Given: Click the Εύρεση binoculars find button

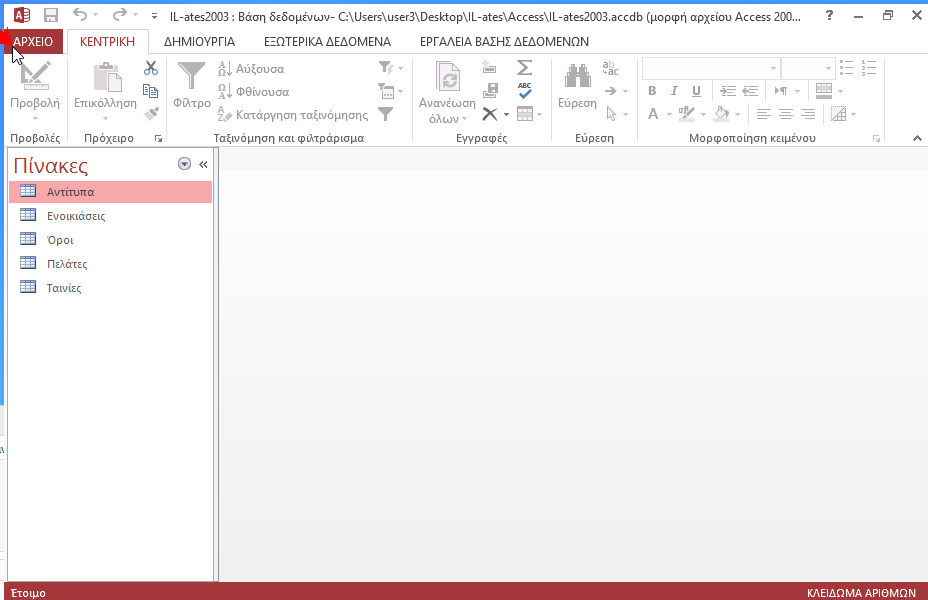Looking at the screenshot, I should [578, 86].
